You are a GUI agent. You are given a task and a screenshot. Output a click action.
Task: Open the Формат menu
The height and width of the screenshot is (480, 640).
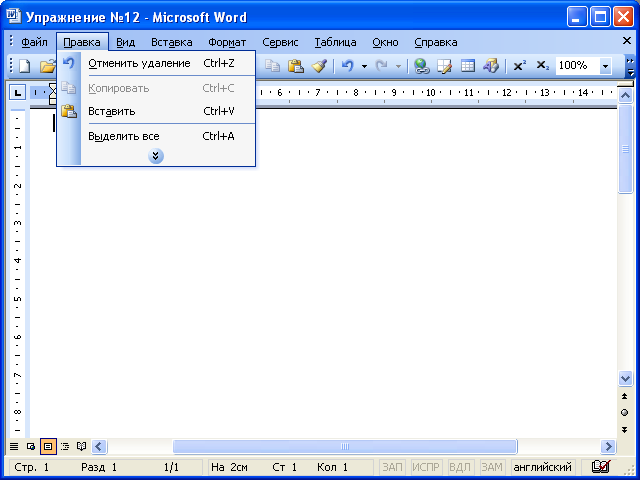(227, 42)
